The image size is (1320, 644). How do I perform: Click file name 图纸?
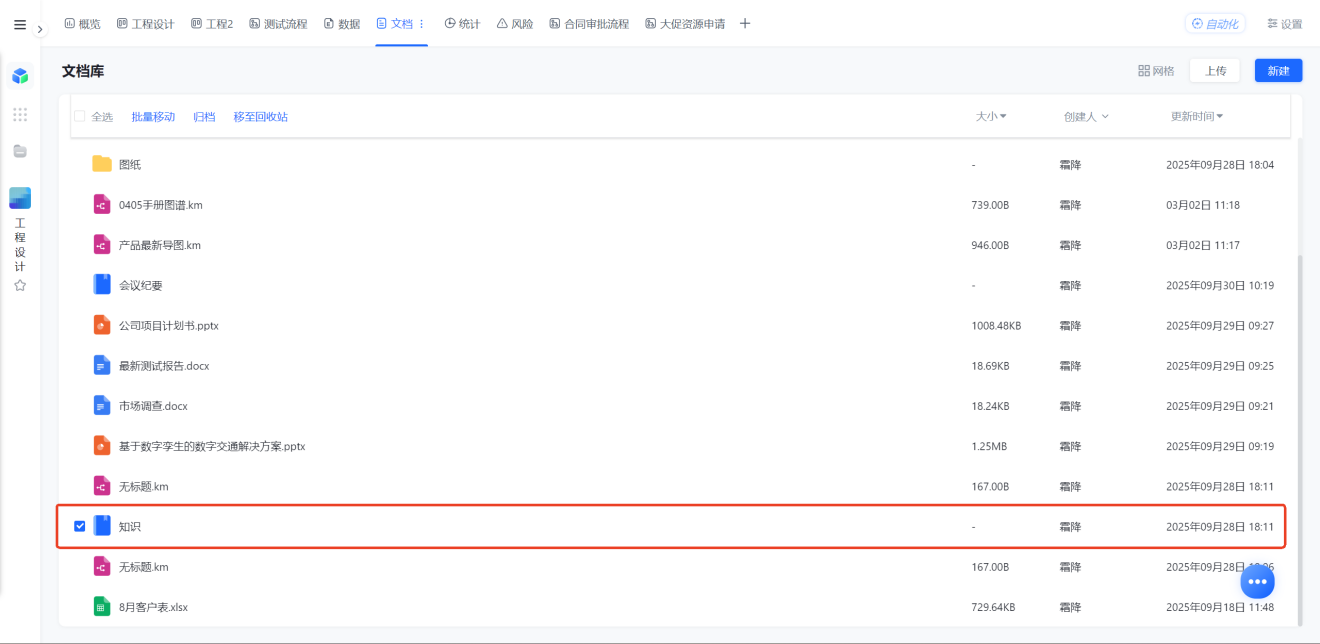130,164
